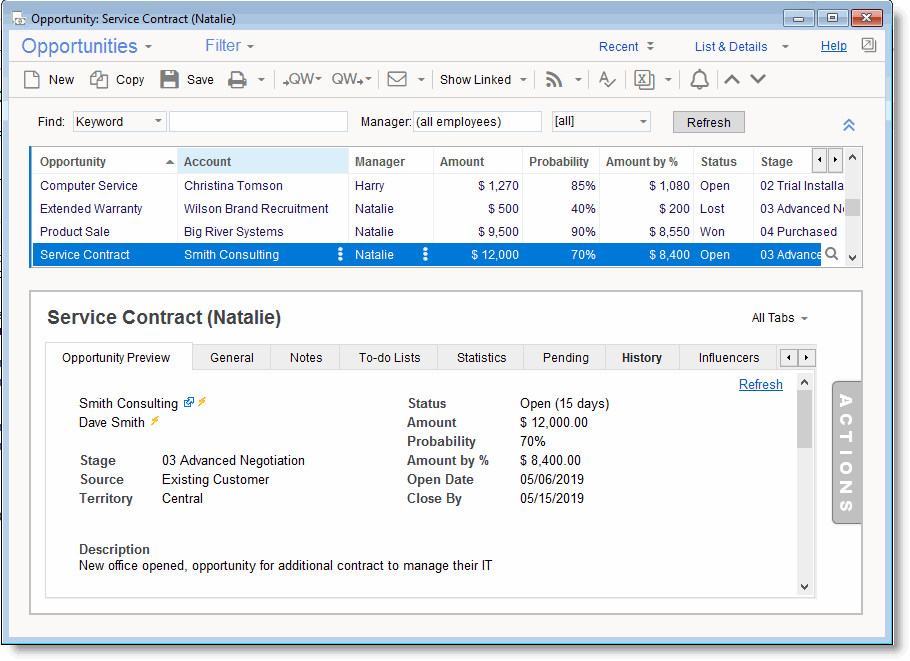This screenshot has width=910, height=661.
Task: Collapse the search panel with double chevron
Action: click(848, 125)
